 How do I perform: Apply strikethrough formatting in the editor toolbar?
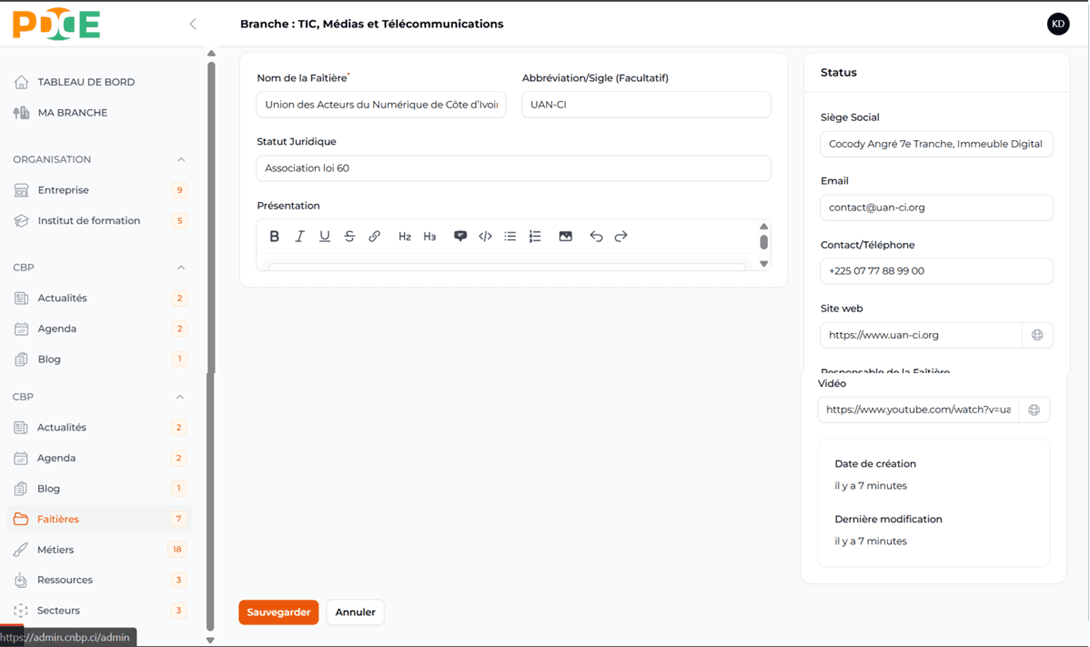[349, 237]
